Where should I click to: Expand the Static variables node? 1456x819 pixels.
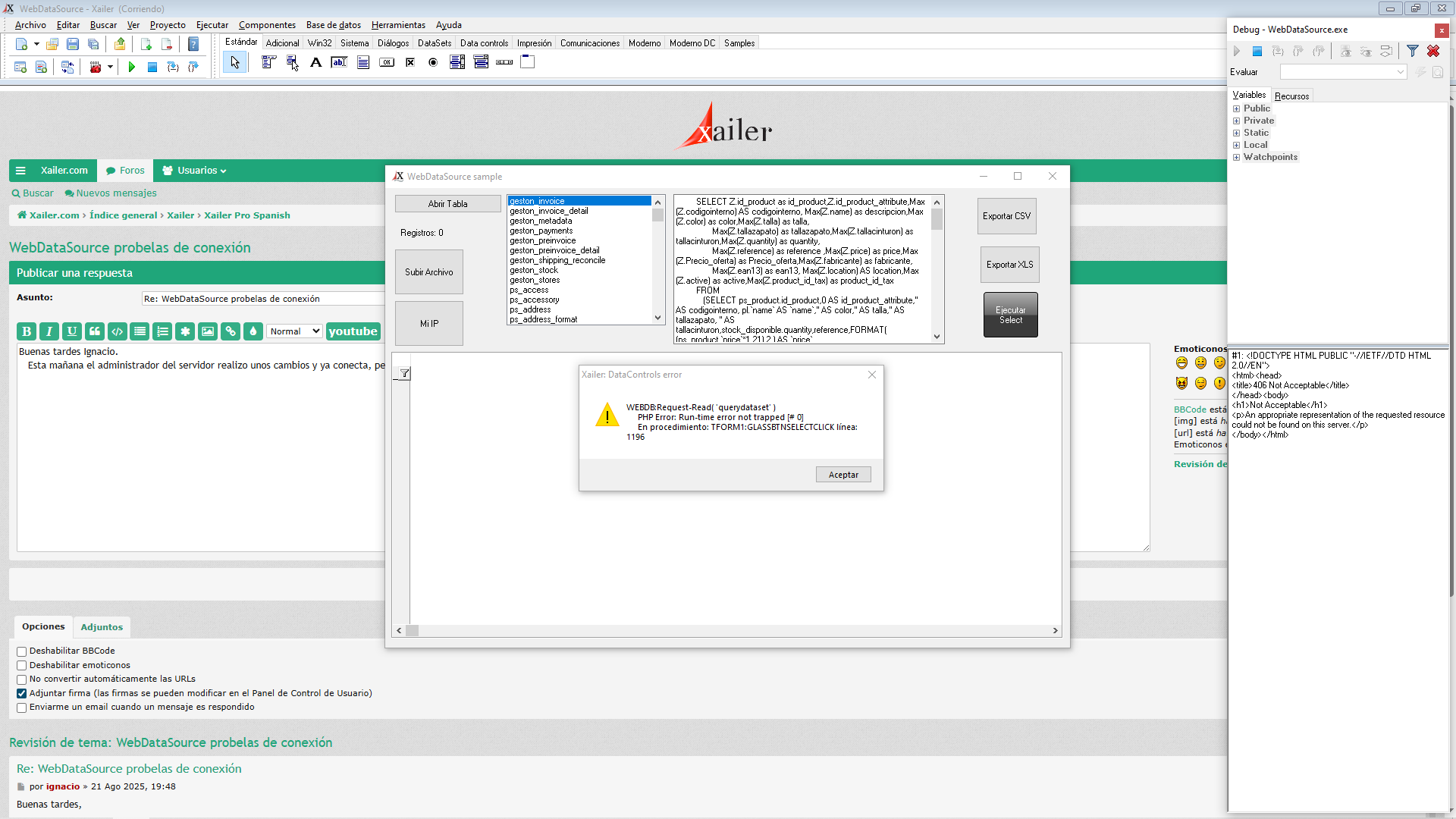point(1236,133)
